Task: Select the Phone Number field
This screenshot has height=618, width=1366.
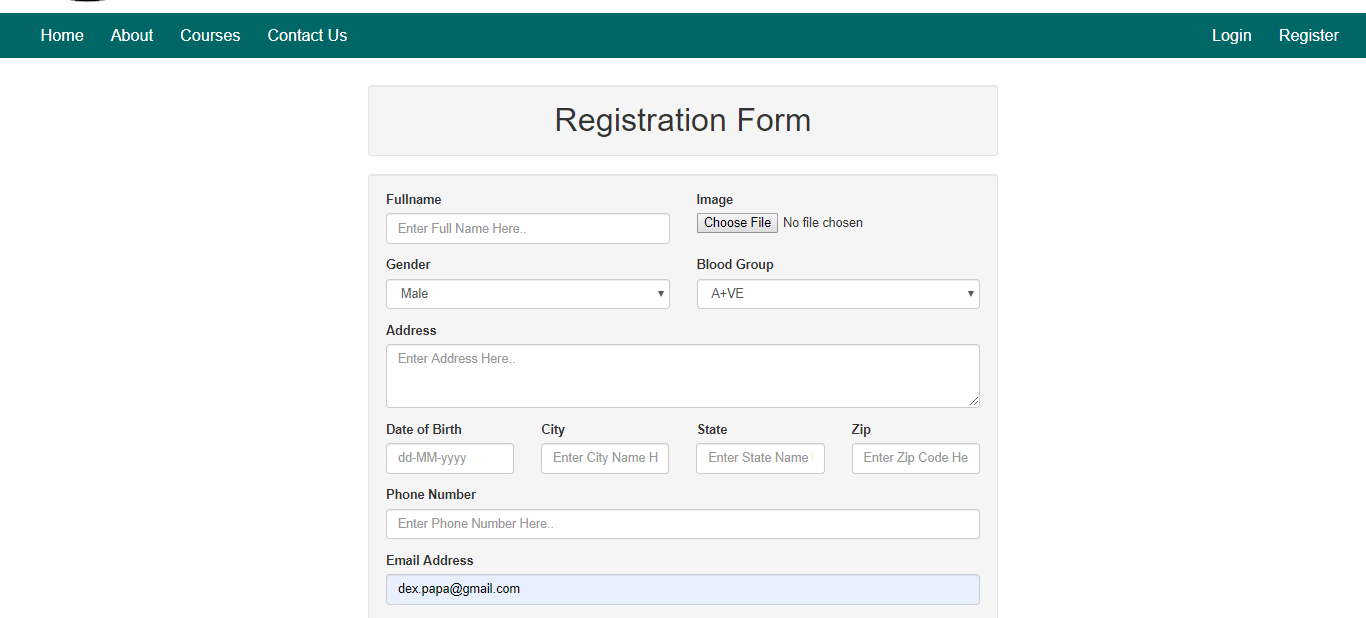Action: (682, 524)
